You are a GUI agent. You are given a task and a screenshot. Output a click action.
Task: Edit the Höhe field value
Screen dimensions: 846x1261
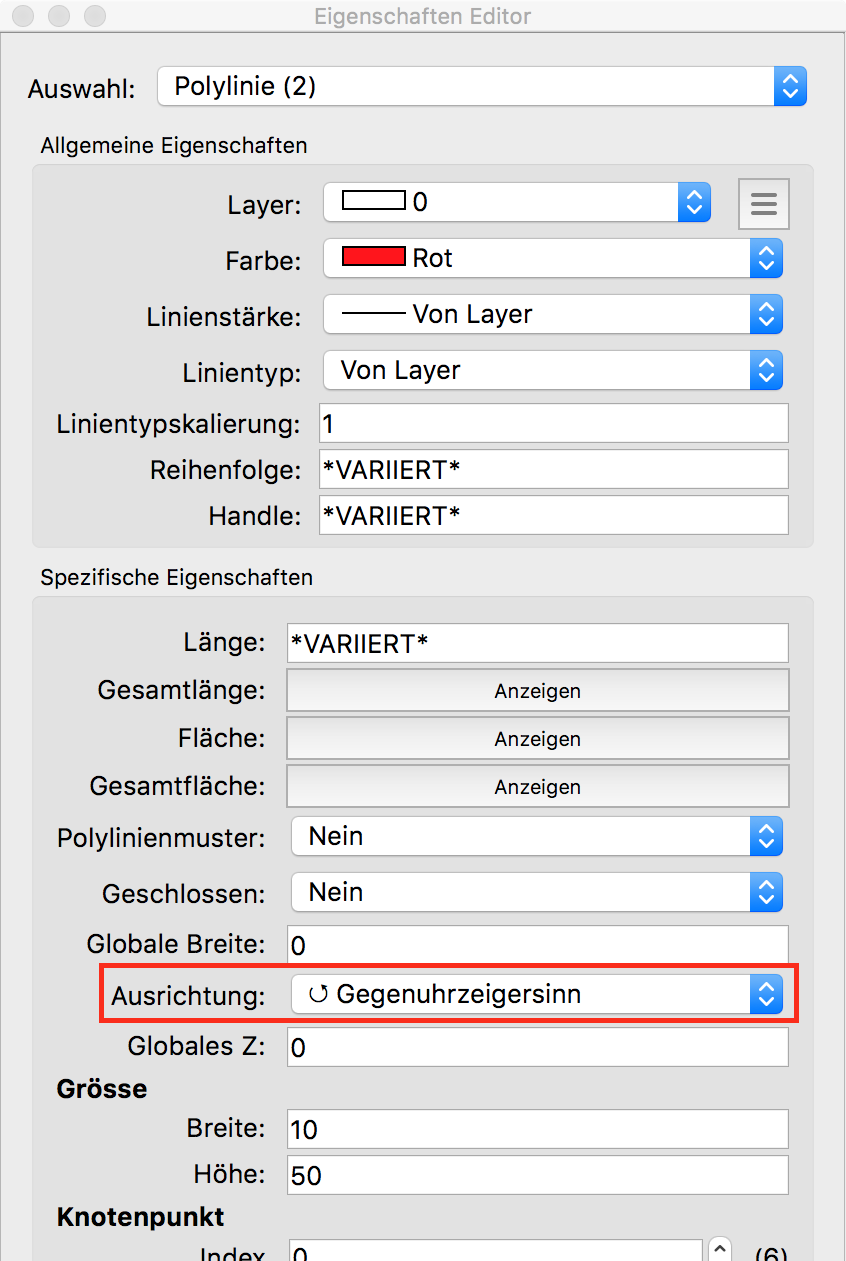[x=537, y=1175]
